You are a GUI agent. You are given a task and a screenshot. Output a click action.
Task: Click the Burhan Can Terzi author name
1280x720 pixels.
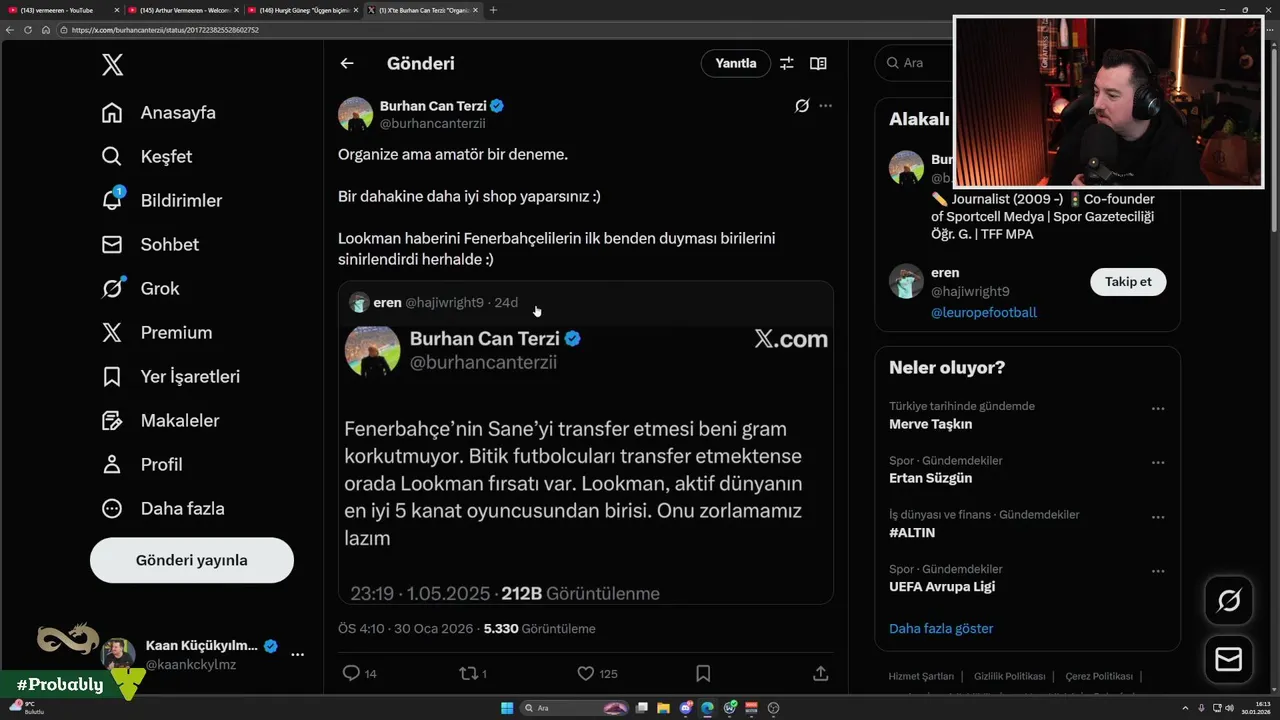click(x=433, y=106)
